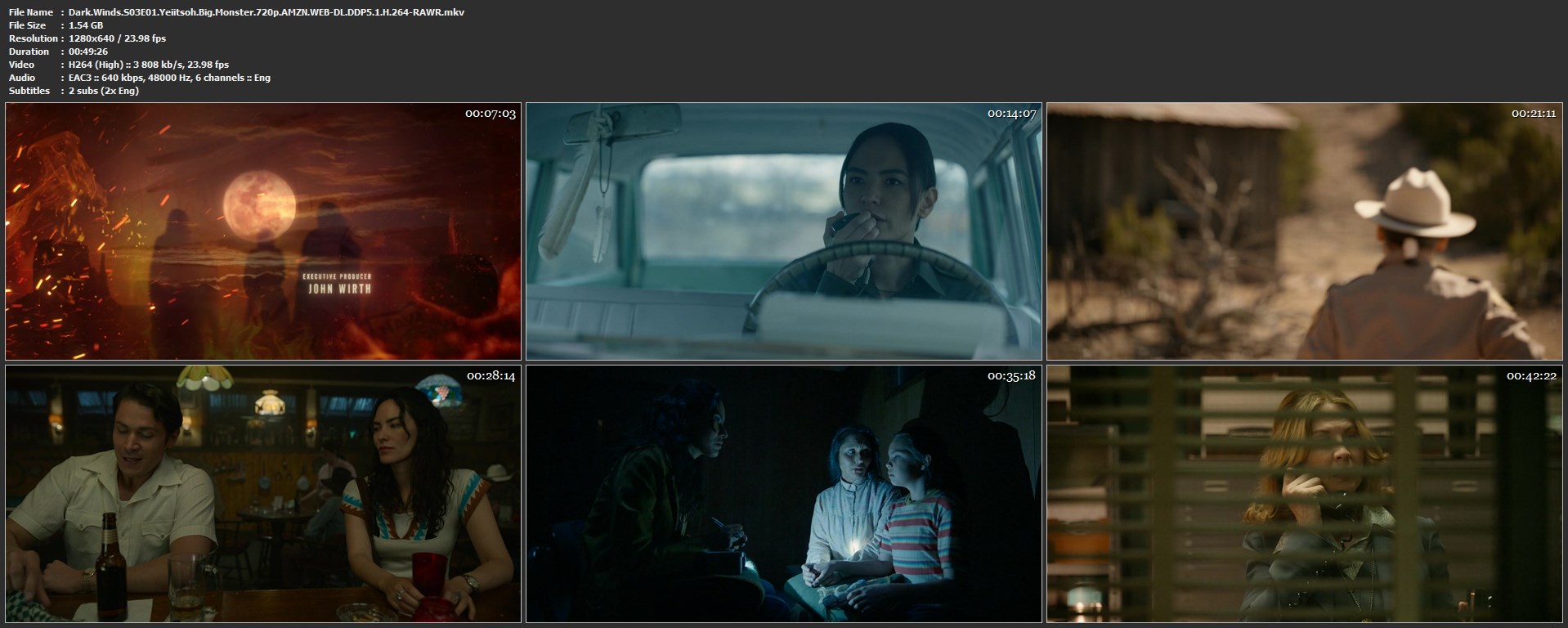Click the 2 subs subtitles info

coord(104,91)
